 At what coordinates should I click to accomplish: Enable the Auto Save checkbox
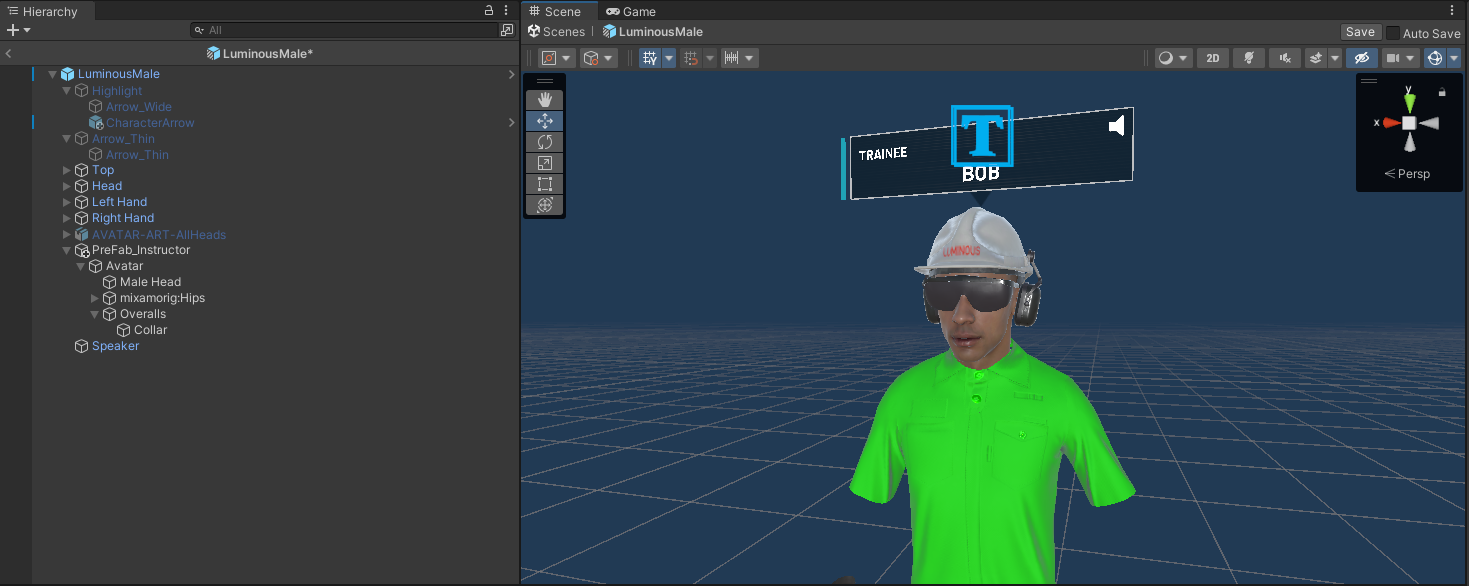pyautogui.click(x=1393, y=33)
